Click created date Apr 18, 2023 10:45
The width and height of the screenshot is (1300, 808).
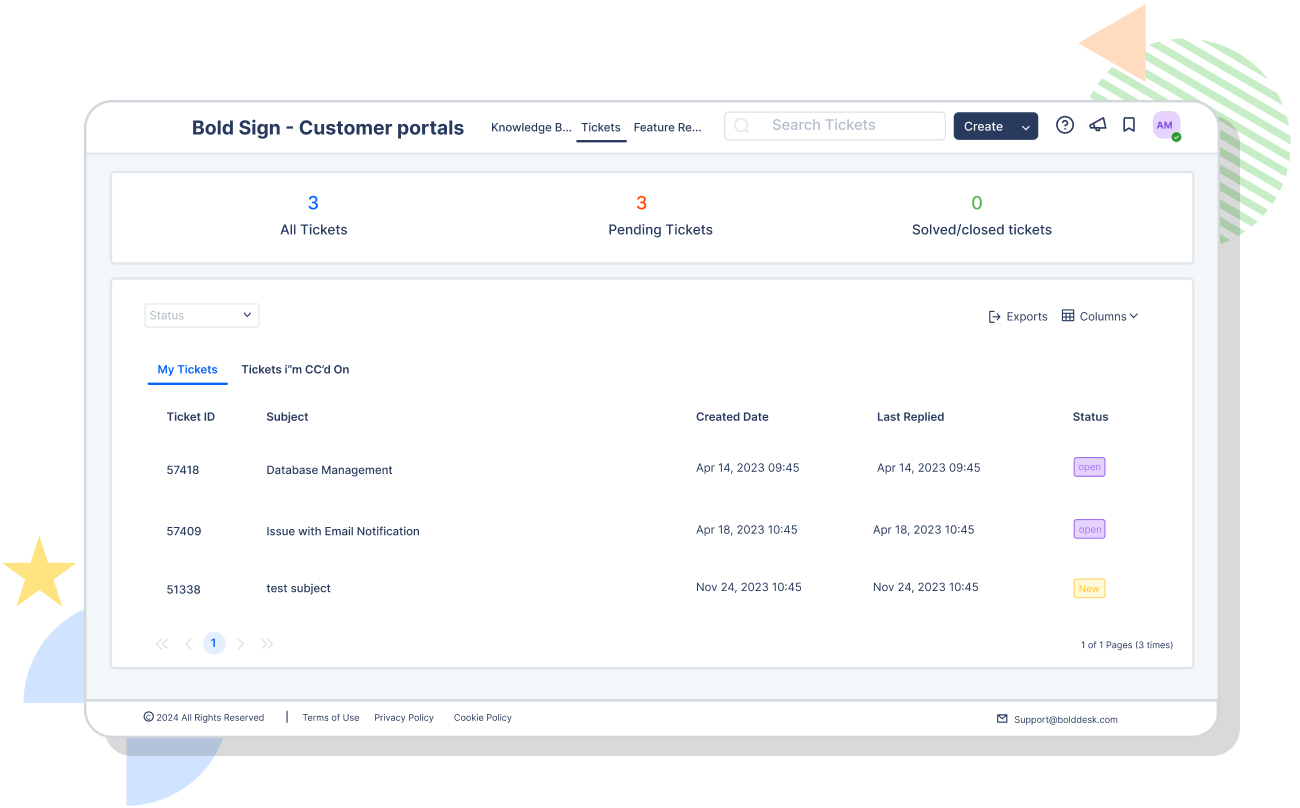pos(747,530)
